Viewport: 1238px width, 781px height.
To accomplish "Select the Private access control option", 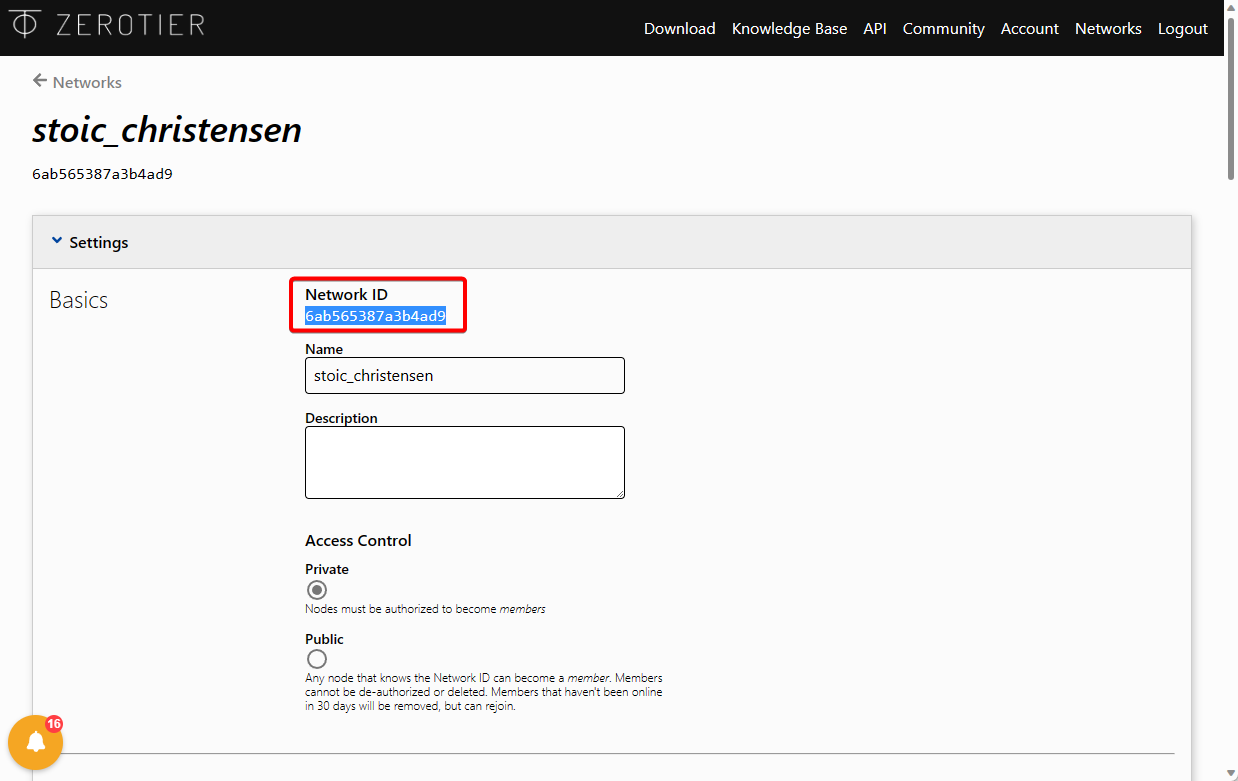I will pos(317,590).
